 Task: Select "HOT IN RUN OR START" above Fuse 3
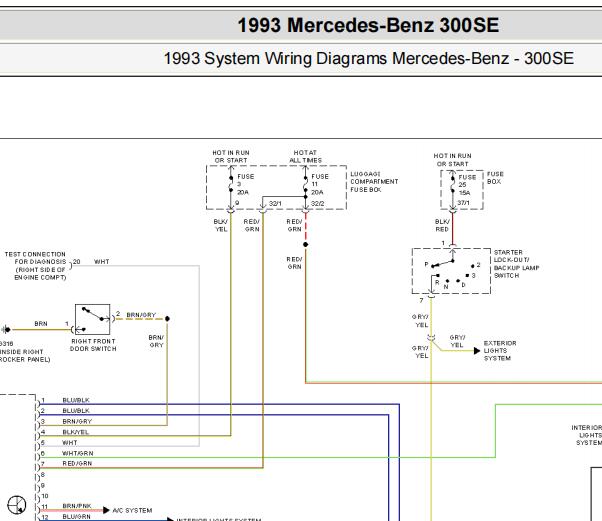[x=231, y=156]
